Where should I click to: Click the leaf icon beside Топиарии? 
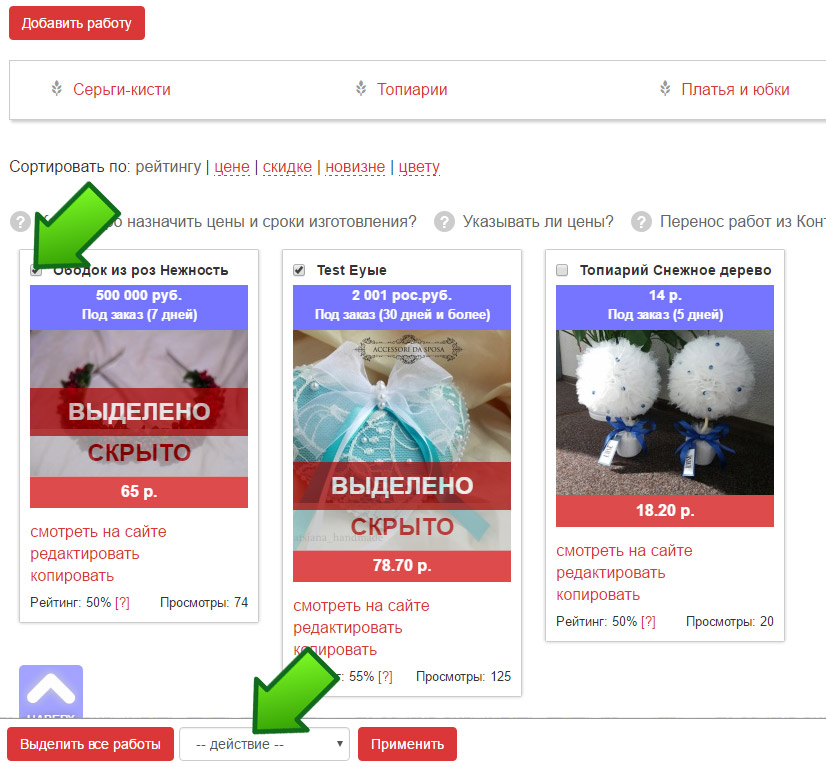[x=361, y=88]
